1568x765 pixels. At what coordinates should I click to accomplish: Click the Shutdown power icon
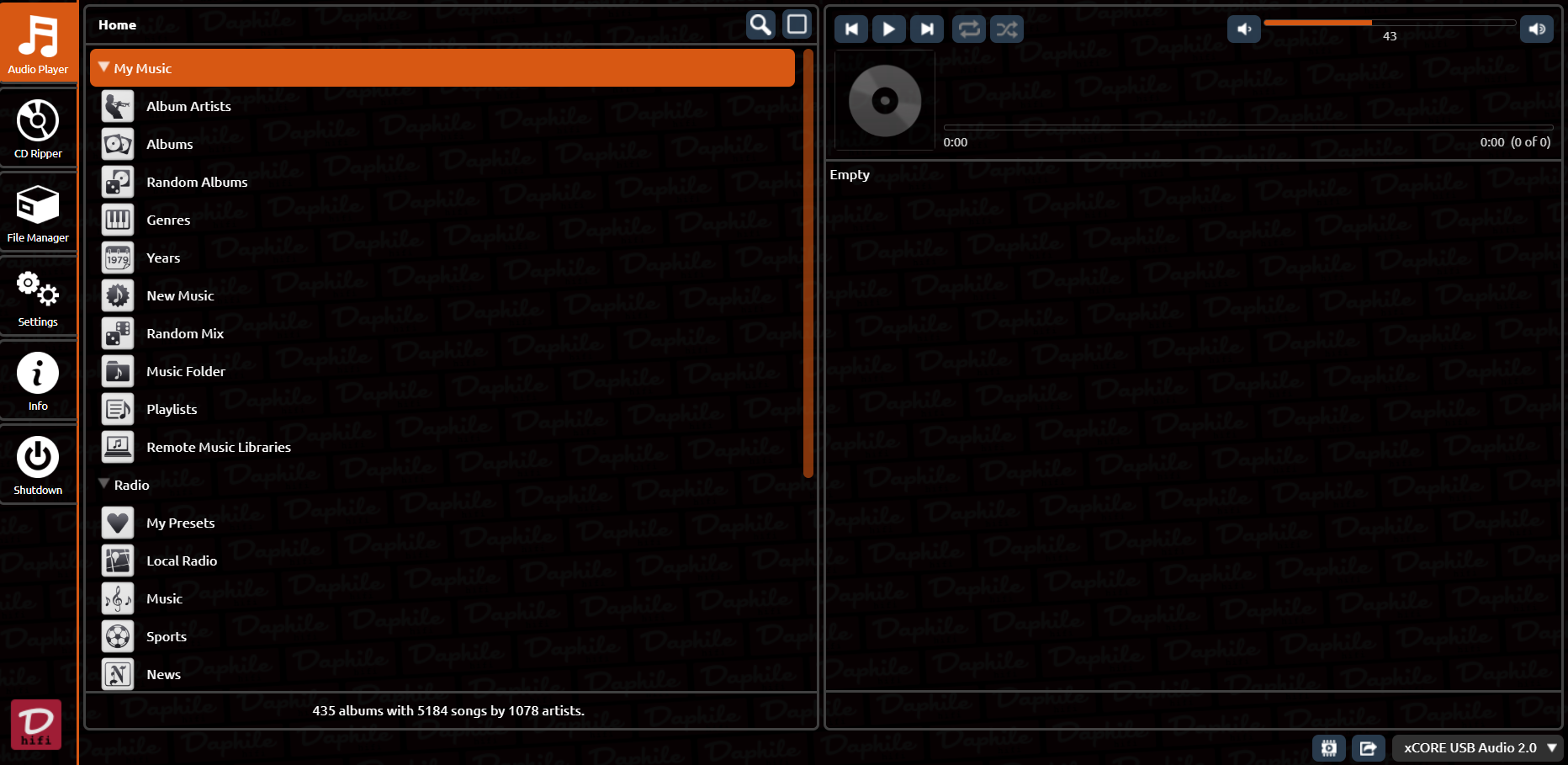pyautogui.click(x=38, y=459)
